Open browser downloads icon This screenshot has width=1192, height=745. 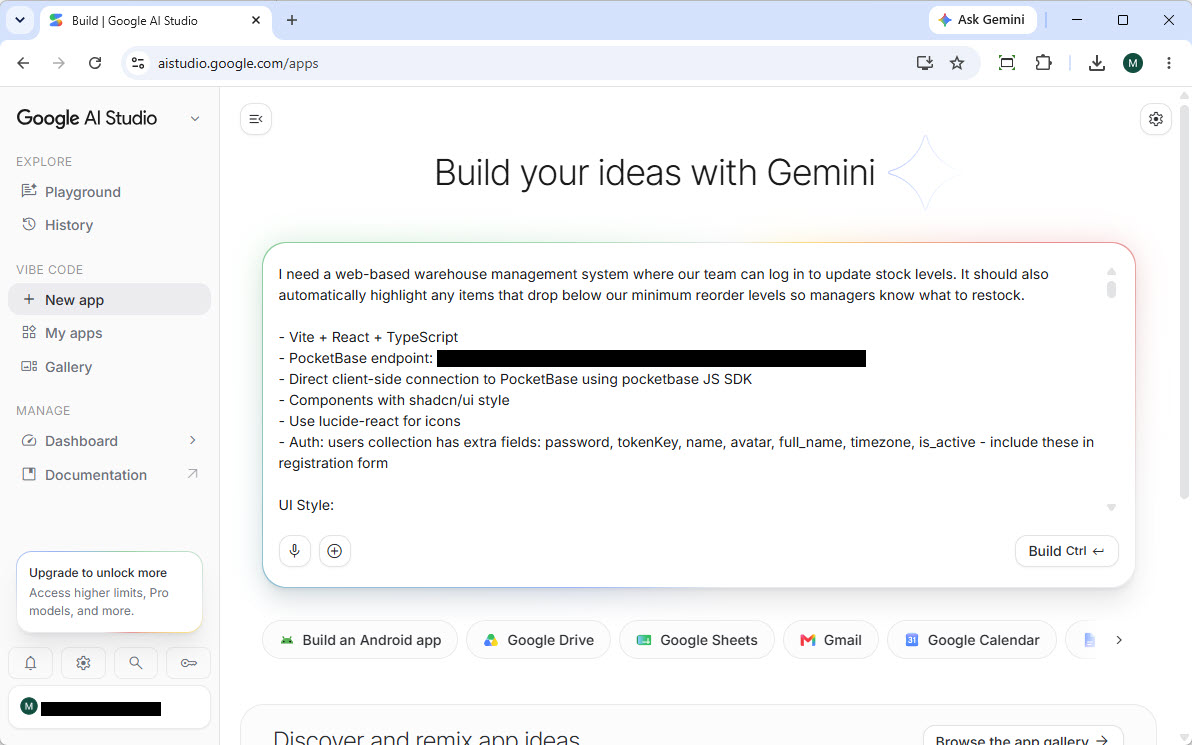[1096, 63]
